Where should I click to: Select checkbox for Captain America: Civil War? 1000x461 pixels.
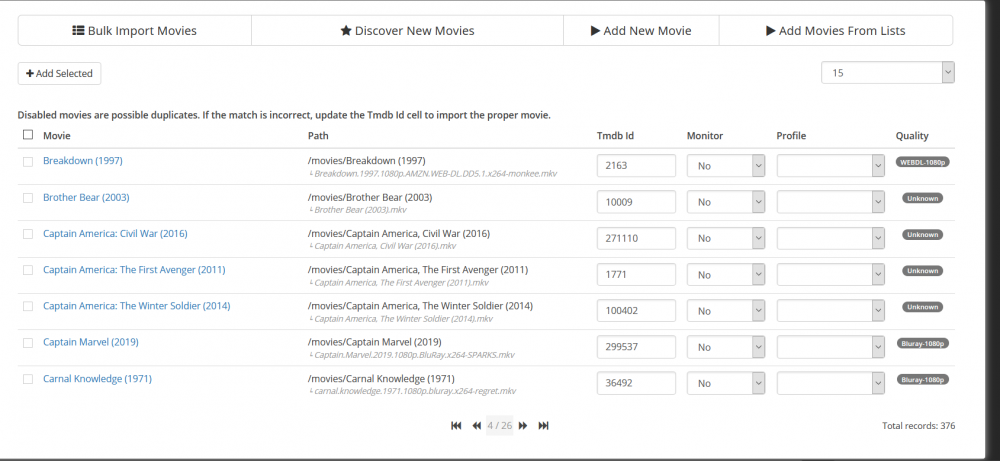click(28, 234)
